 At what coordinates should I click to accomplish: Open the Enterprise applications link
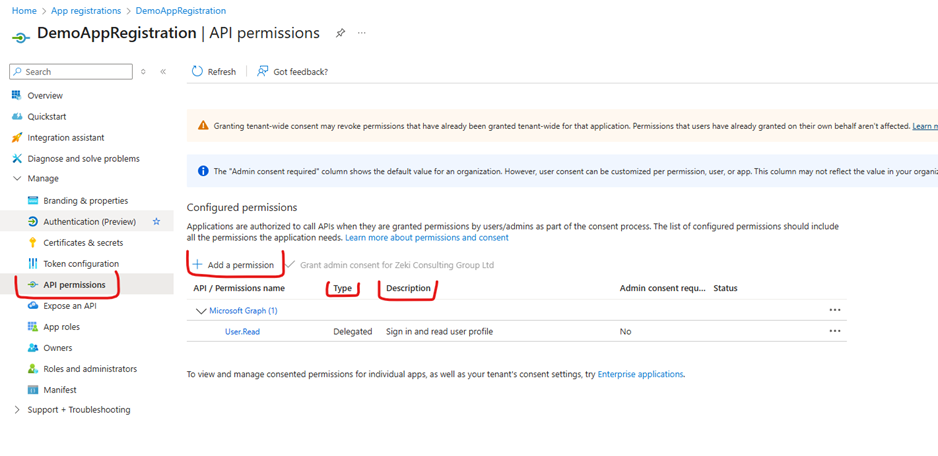640,374
